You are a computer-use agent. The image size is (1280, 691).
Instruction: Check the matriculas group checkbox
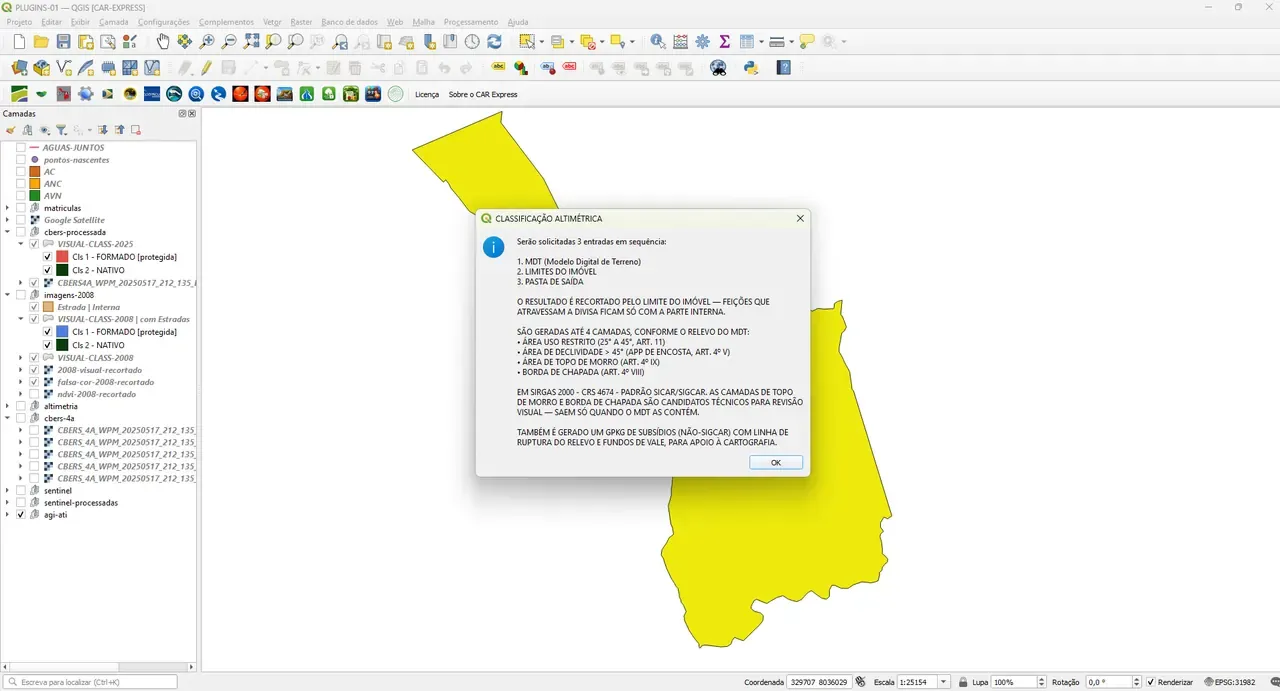(20, 208)
